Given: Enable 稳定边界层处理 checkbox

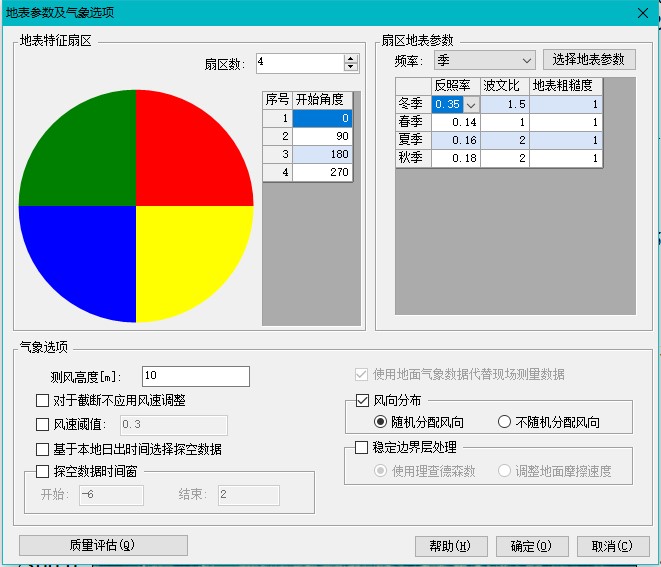Looking at the screenshot, I should [x=363, y=448].
